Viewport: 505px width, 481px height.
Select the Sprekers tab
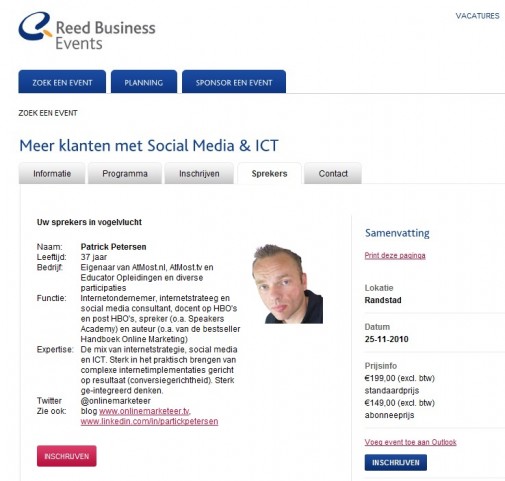pos(269,173)
